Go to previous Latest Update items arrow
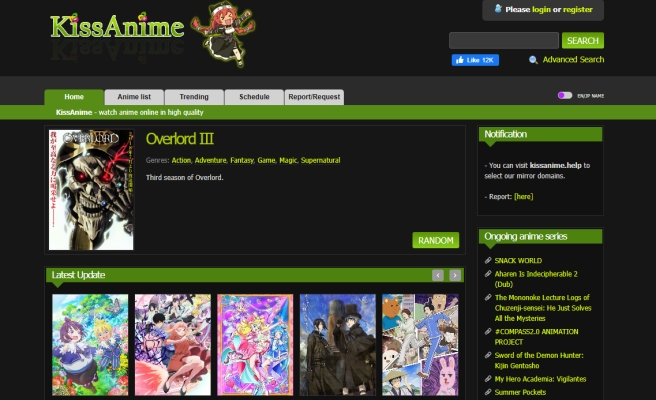 [438, 275]
